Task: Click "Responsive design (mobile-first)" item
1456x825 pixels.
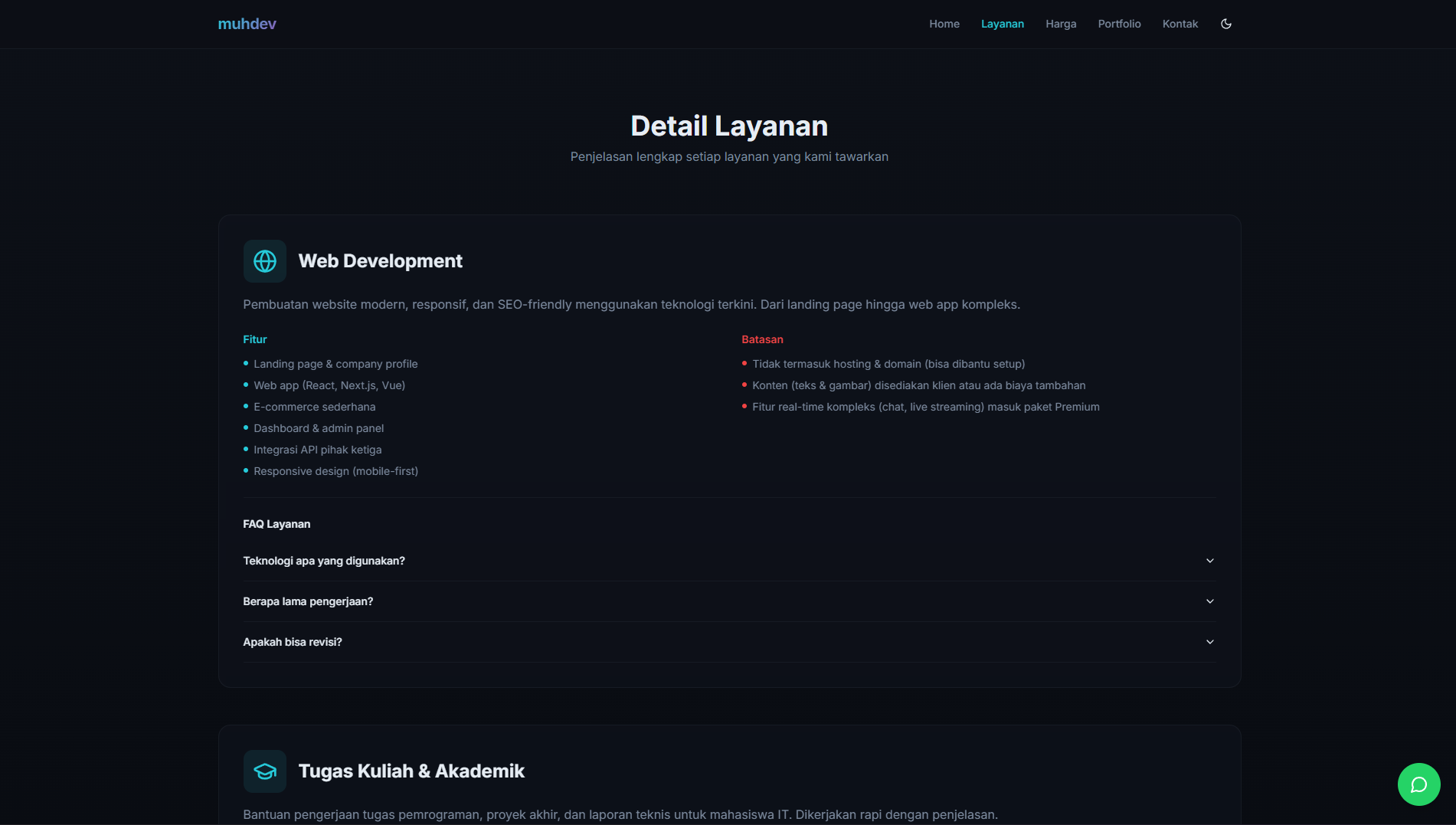Action: click(x=335, y=471)
